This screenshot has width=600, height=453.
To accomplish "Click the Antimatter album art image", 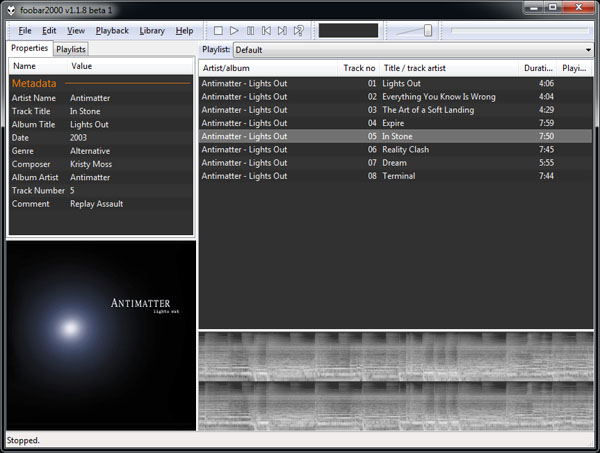I will coord(101,336).
